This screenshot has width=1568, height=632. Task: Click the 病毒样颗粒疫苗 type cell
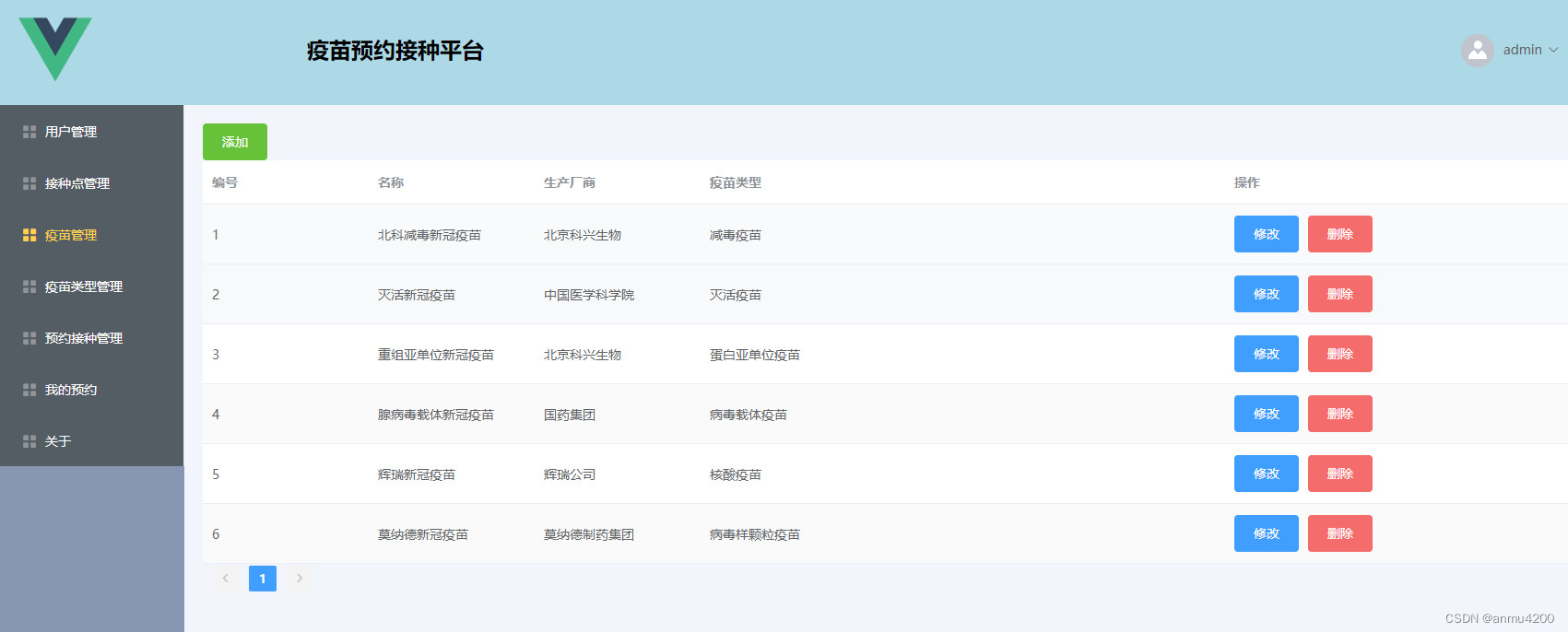pos(755,534)
